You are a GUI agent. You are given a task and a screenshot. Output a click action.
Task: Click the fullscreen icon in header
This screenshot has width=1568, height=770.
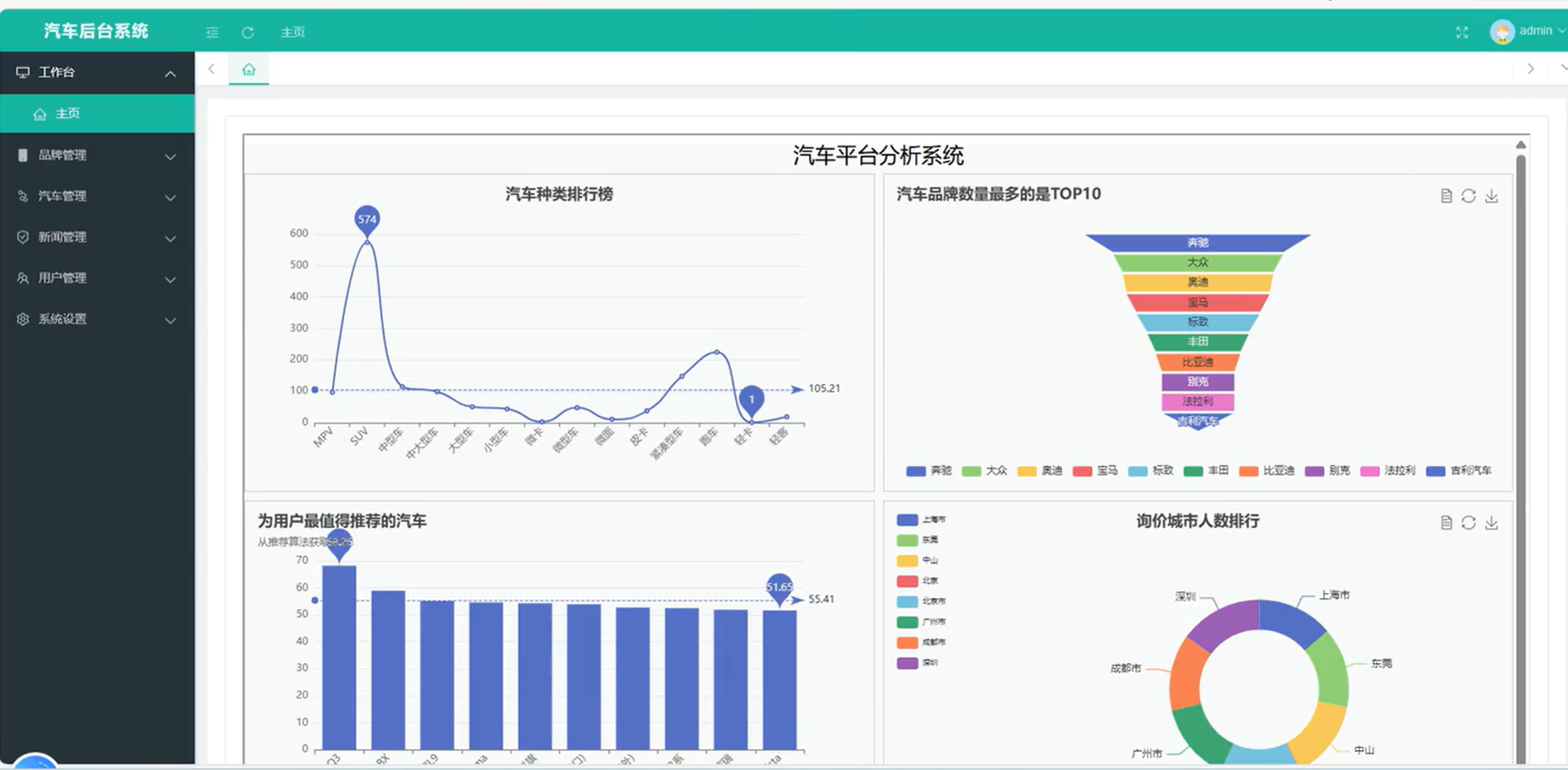pos(1462,32)
